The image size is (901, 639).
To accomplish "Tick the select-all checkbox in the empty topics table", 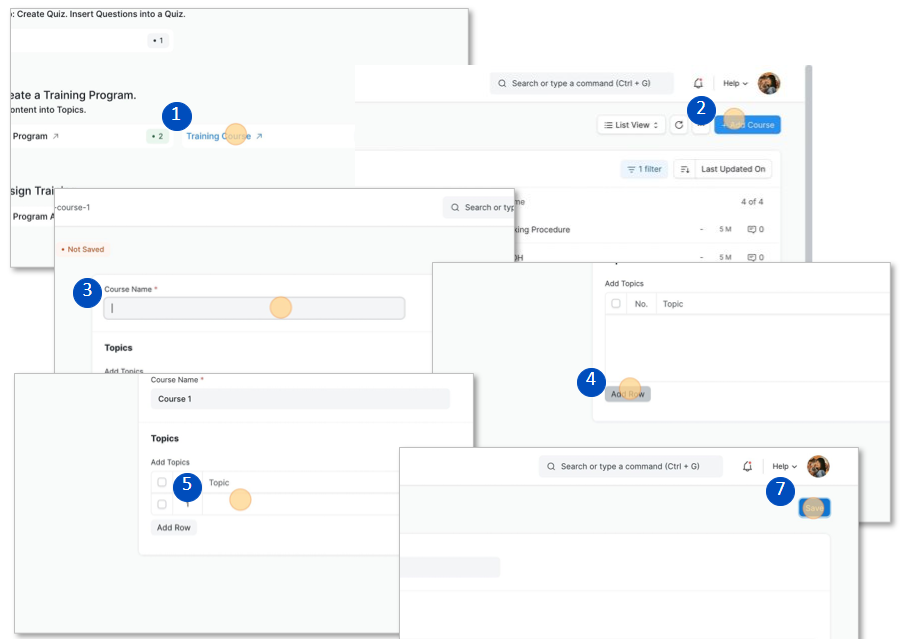I will [x=616, y=304].
